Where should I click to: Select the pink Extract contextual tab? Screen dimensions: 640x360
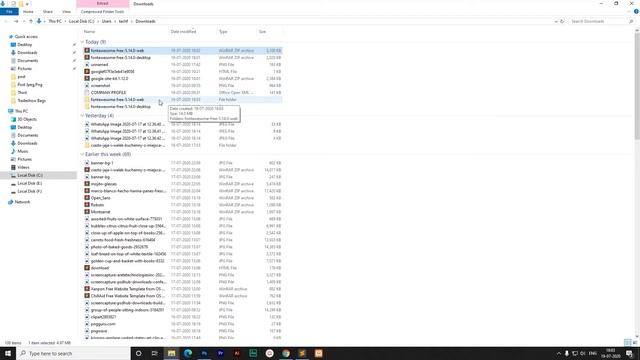102,4
